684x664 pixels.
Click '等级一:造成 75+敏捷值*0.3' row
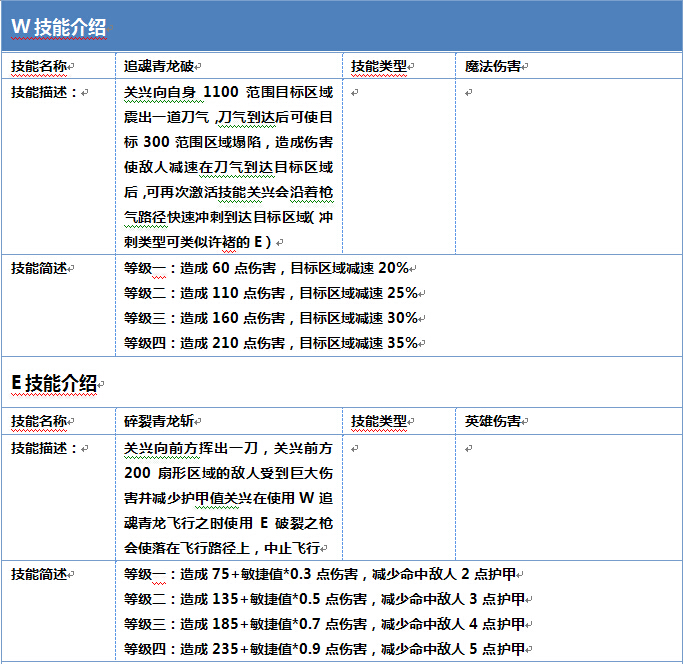pos(320,574)
